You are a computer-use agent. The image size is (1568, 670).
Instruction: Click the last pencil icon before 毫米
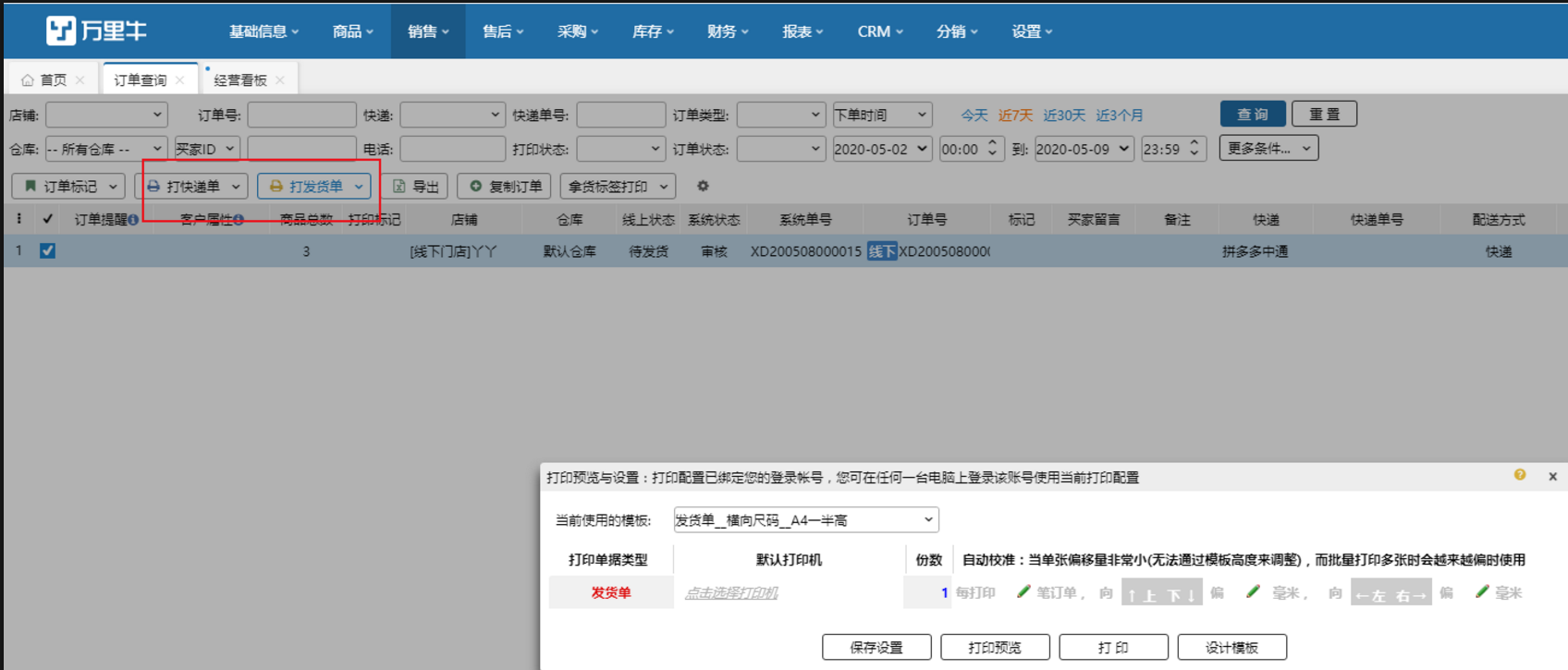[1482, 591]
